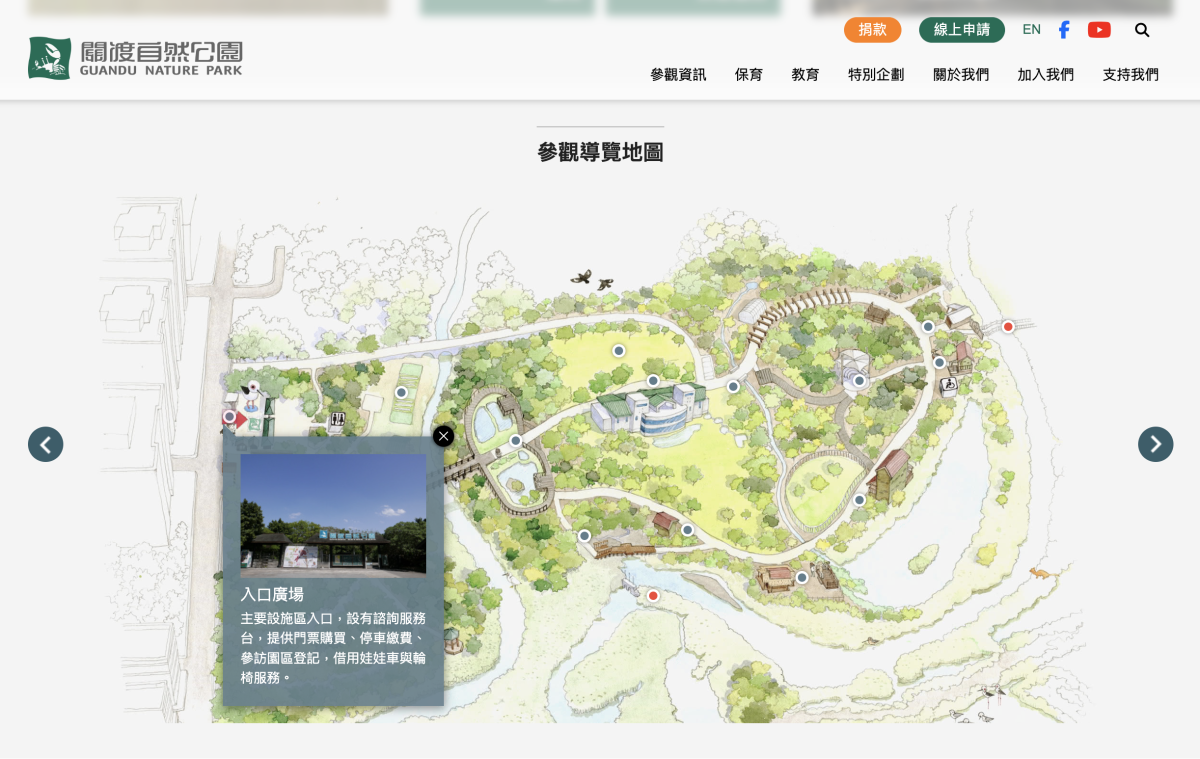Switch language with the EN link
Screen dimensions: 1200x759
pyautogui.click(x=1031, y=30)
